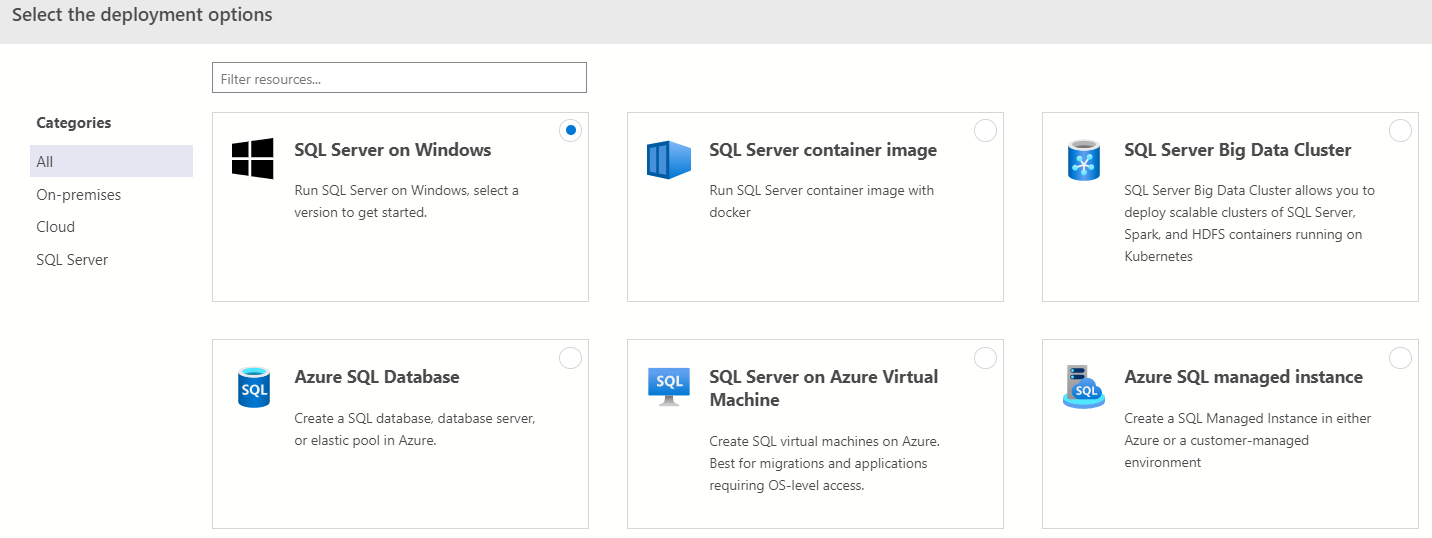The height and width of the screenshot is (538, 1432).
Task: Choose the SQL Server on Azure Virtual Machine radio
Action: [985, 358]
